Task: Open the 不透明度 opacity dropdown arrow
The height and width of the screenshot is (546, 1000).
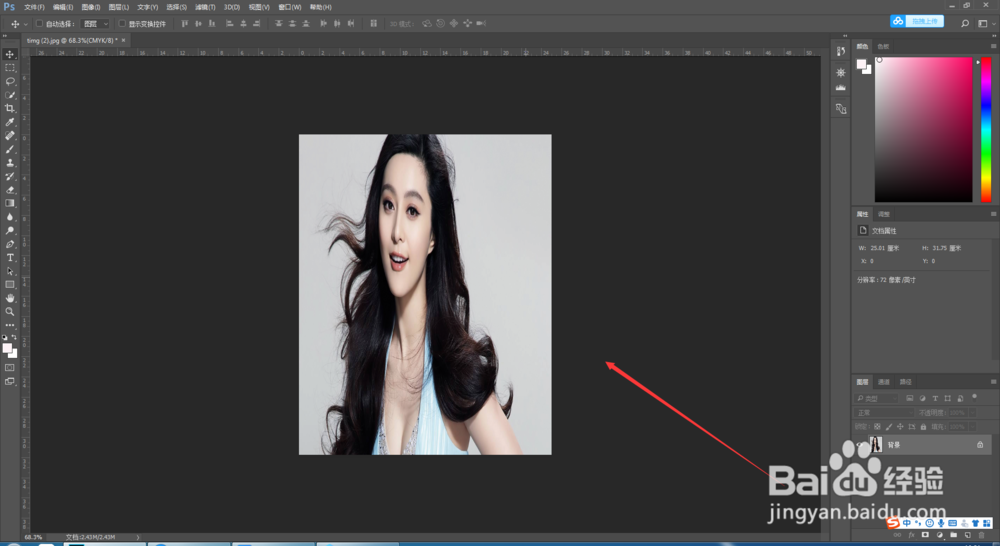Action: pos(973,413)
